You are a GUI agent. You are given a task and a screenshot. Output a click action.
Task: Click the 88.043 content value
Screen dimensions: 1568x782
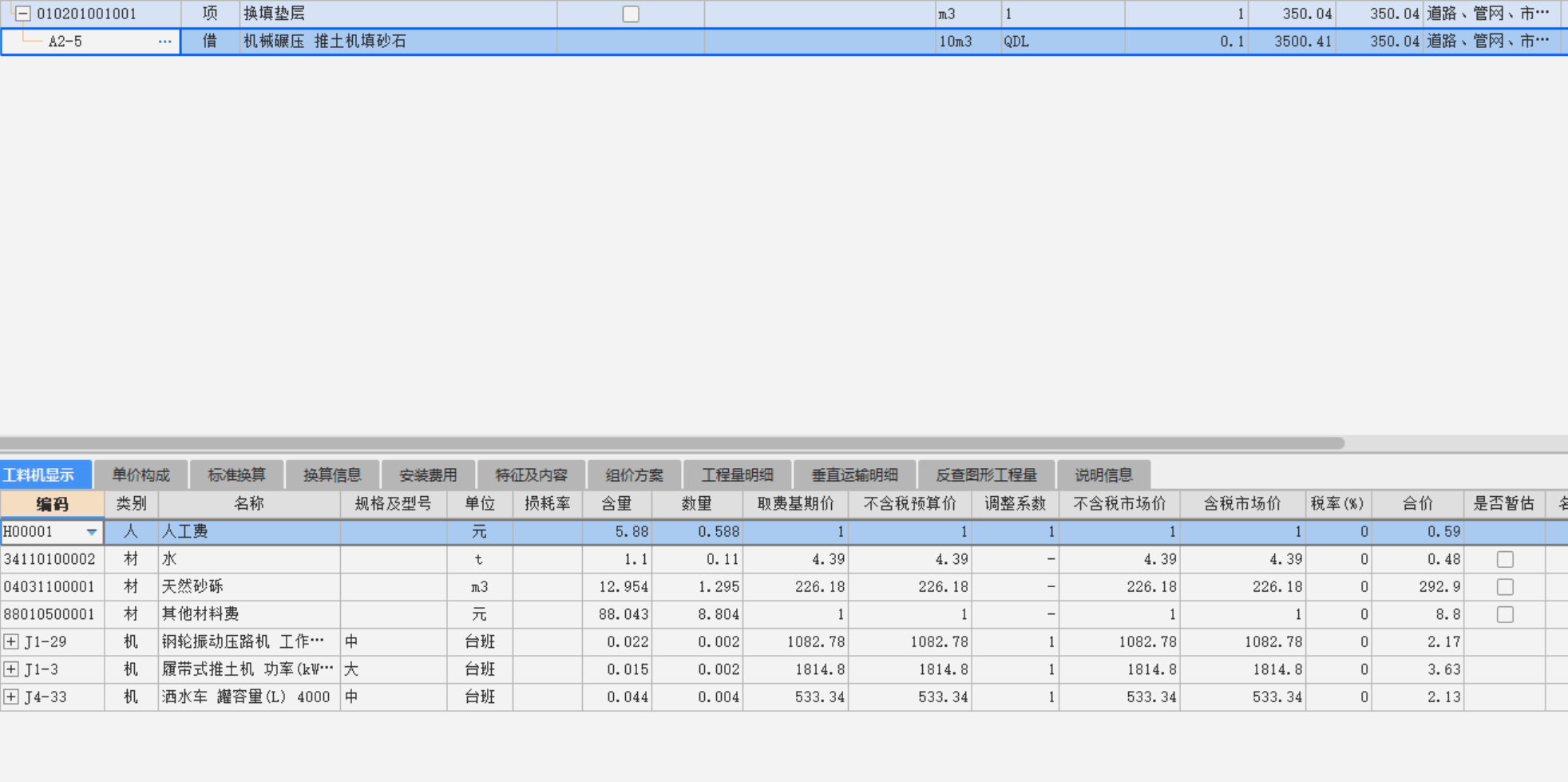click(x=617, y=614)
